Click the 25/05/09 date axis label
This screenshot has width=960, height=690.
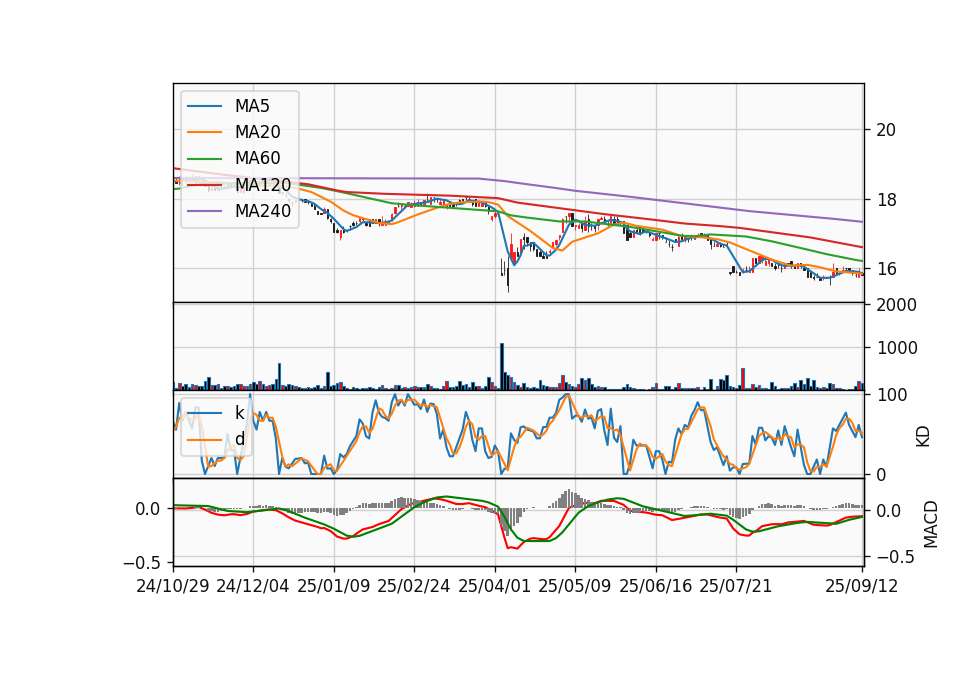[574, 586]
